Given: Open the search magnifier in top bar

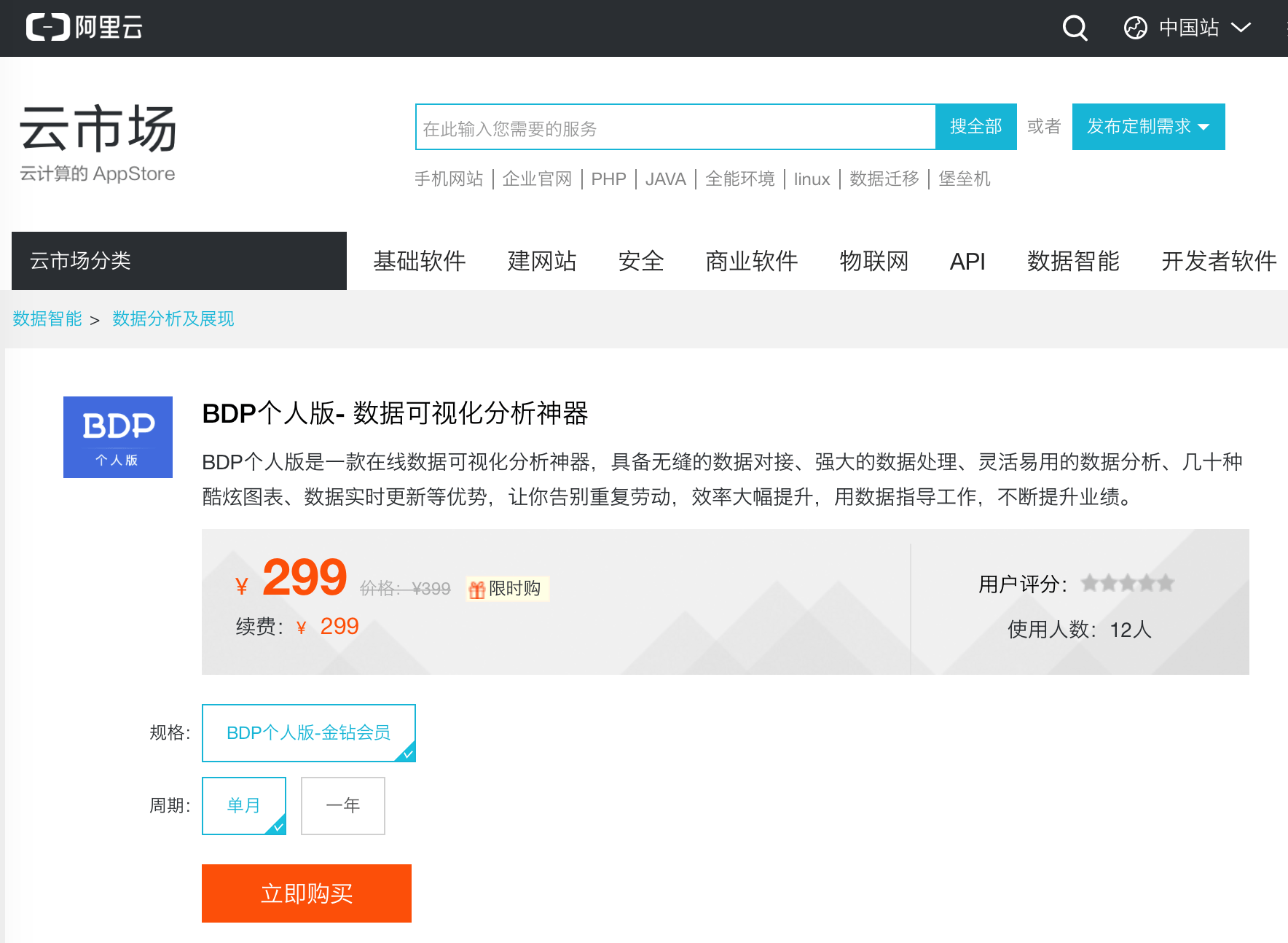Looking at the screenshot, I should click(x=1074, y=28).
